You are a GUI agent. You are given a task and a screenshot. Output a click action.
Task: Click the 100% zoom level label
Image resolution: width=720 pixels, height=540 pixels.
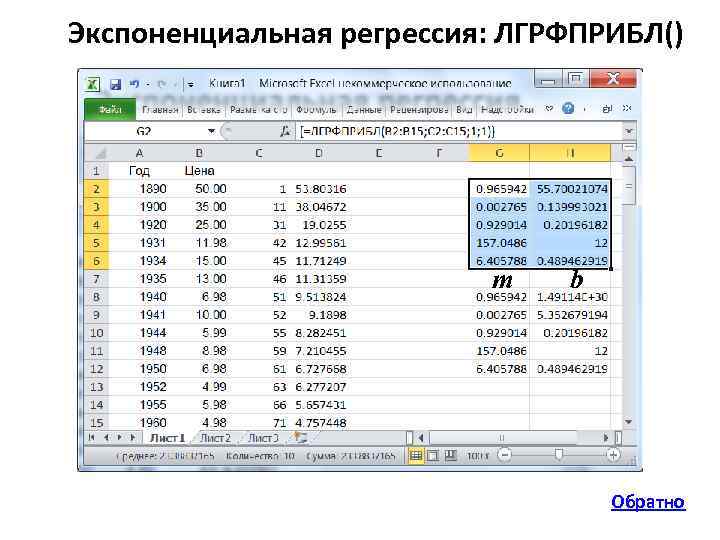click(478, 456)
